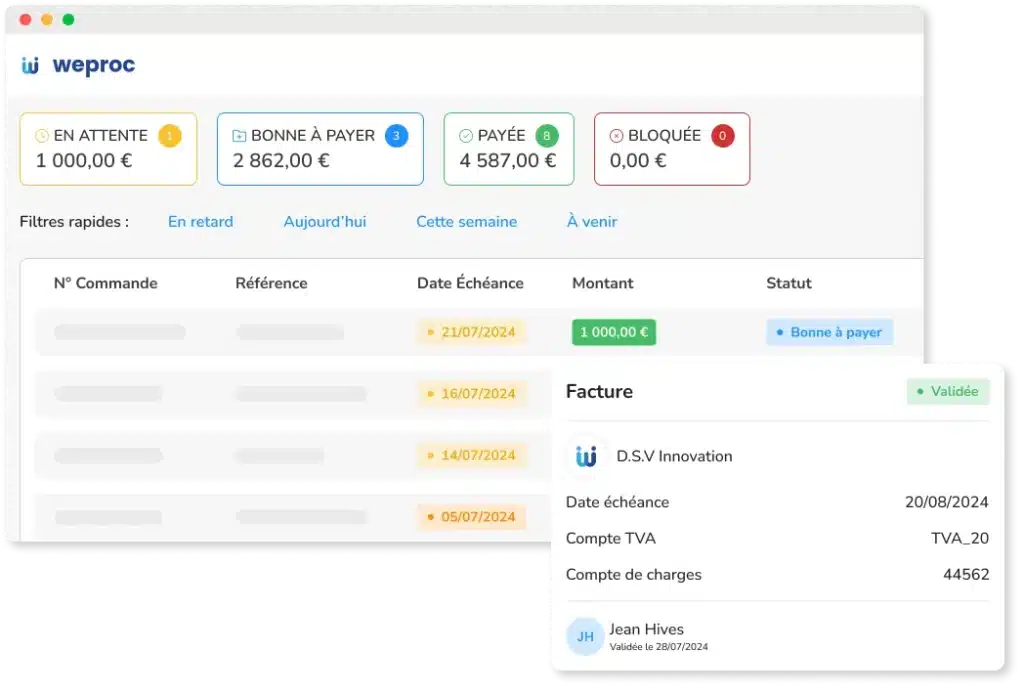Click the weproc logo icon
Screen dimensions: 1024x695
(30, 66)
